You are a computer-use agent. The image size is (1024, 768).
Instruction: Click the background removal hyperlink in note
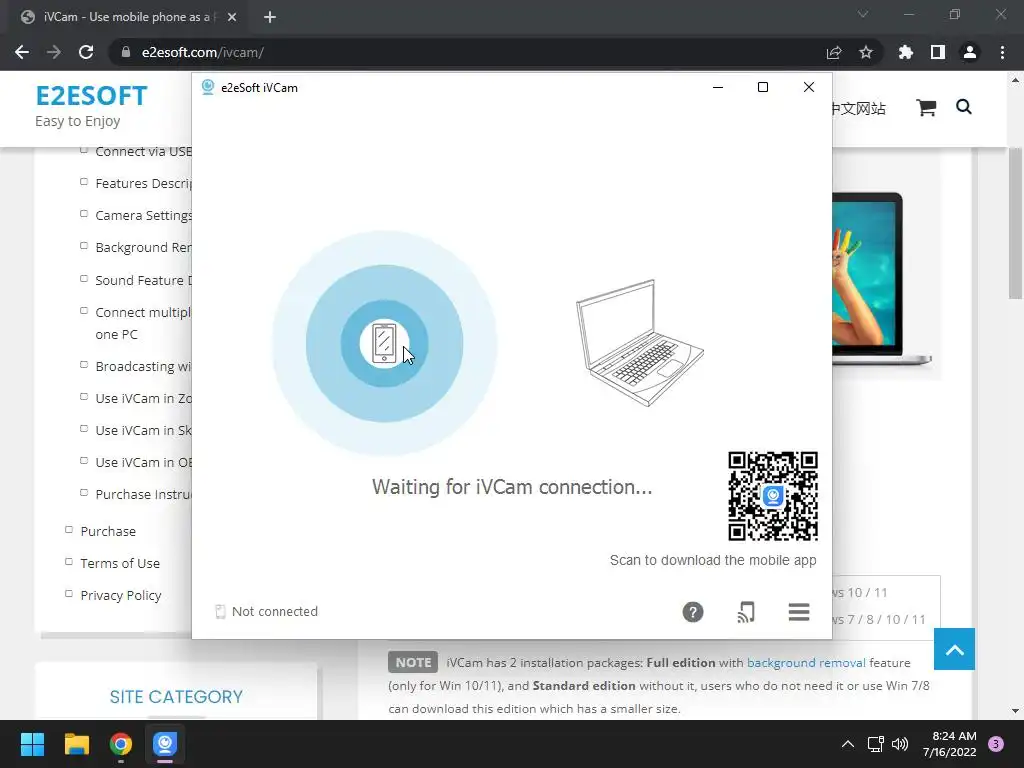[x=806, y=662]
